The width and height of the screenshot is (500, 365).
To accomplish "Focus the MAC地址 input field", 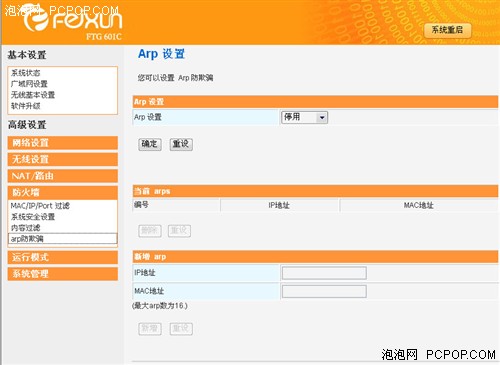I will [x=324, y=291].
